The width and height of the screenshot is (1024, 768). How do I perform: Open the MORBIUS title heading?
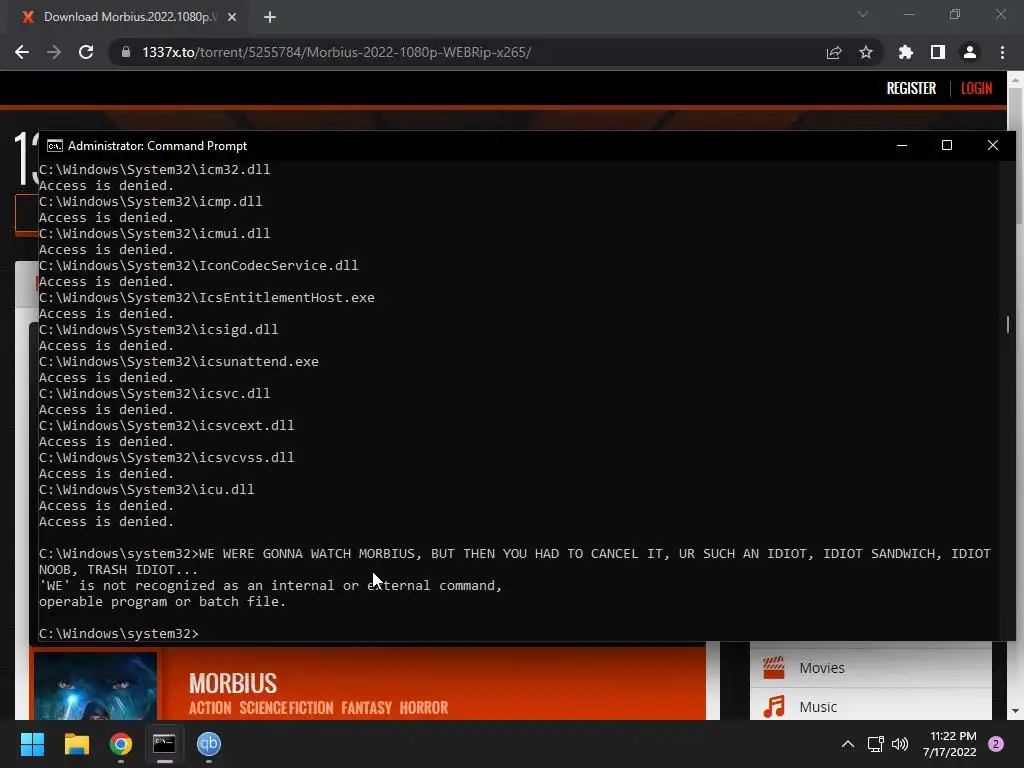point(232,683)
